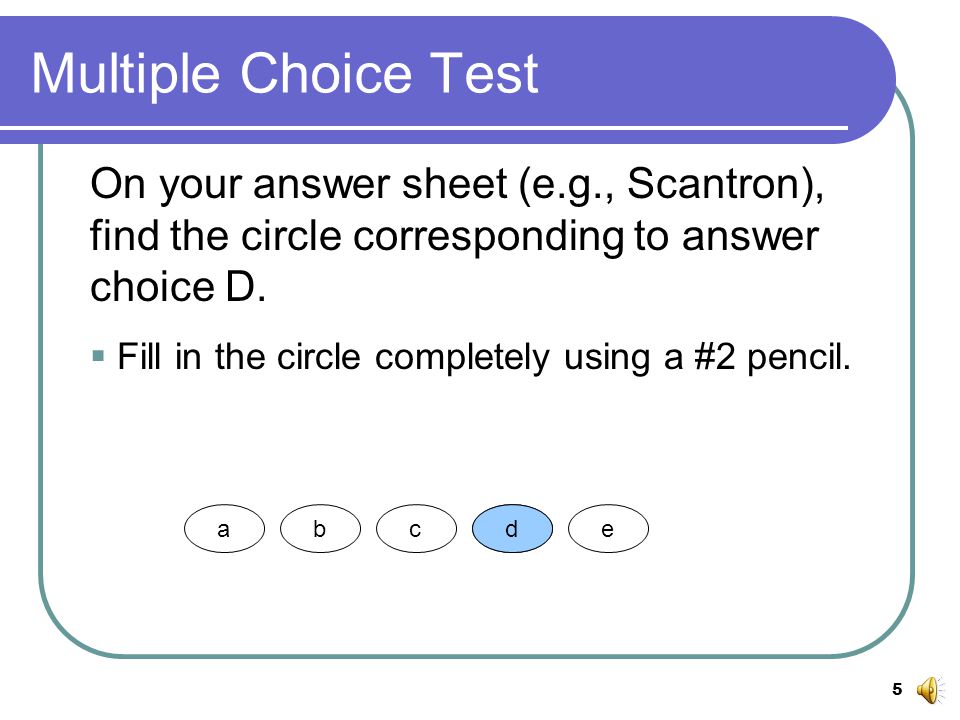Click the 'On your answer sheet' text
960x720 pixels.
coord(299,185)
